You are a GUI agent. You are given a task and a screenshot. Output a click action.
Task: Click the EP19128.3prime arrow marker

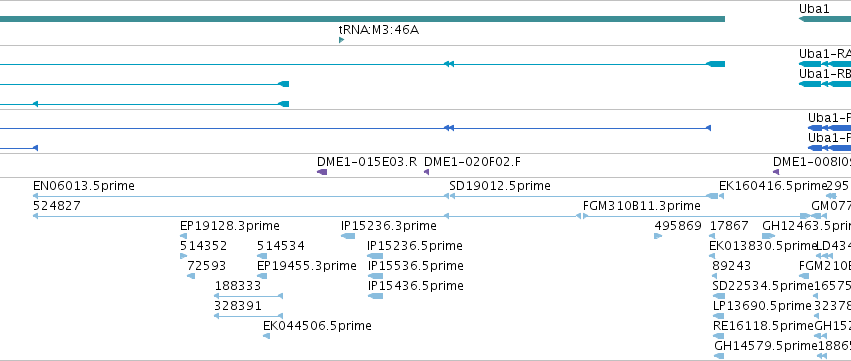(183, 236)
